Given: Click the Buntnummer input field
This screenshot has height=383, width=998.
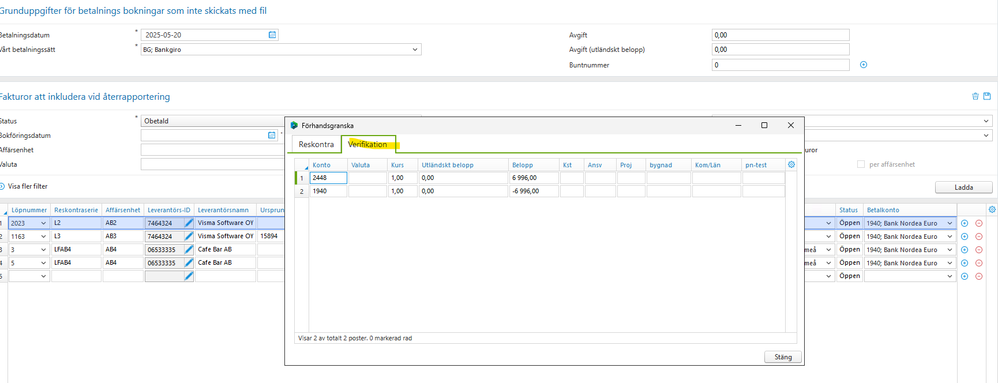Looking at the screenshot, I should (x=780, y=65).
